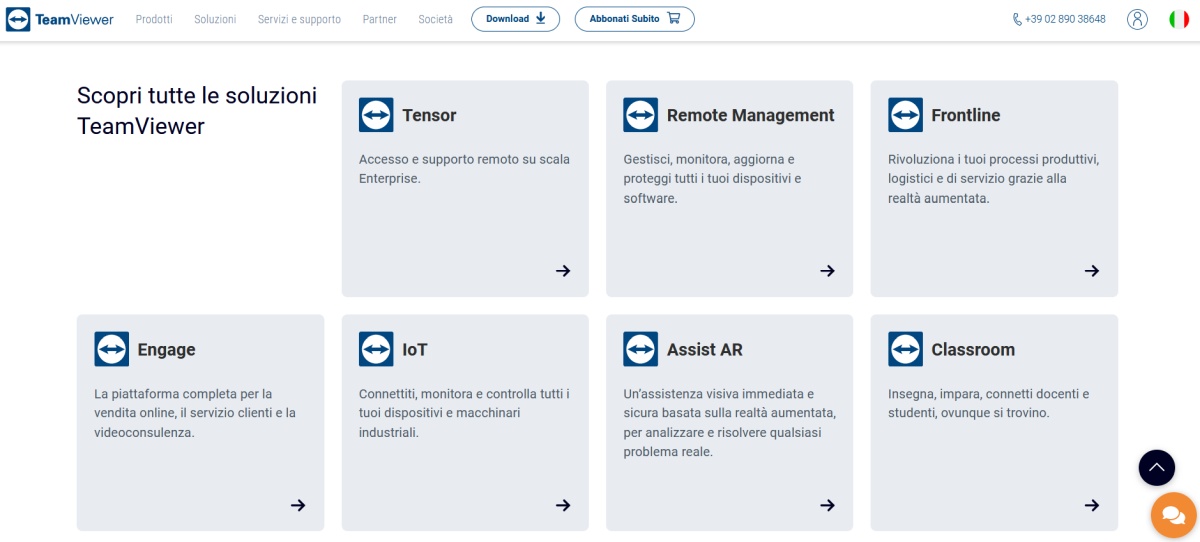Open the Soluzioni menu
This screenshot has height=542, width=1200.
[215, 19]
